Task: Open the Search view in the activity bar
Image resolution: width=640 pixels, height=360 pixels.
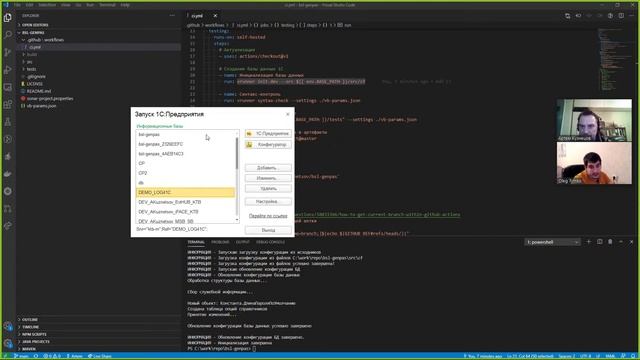Action: tap(8, 35)
